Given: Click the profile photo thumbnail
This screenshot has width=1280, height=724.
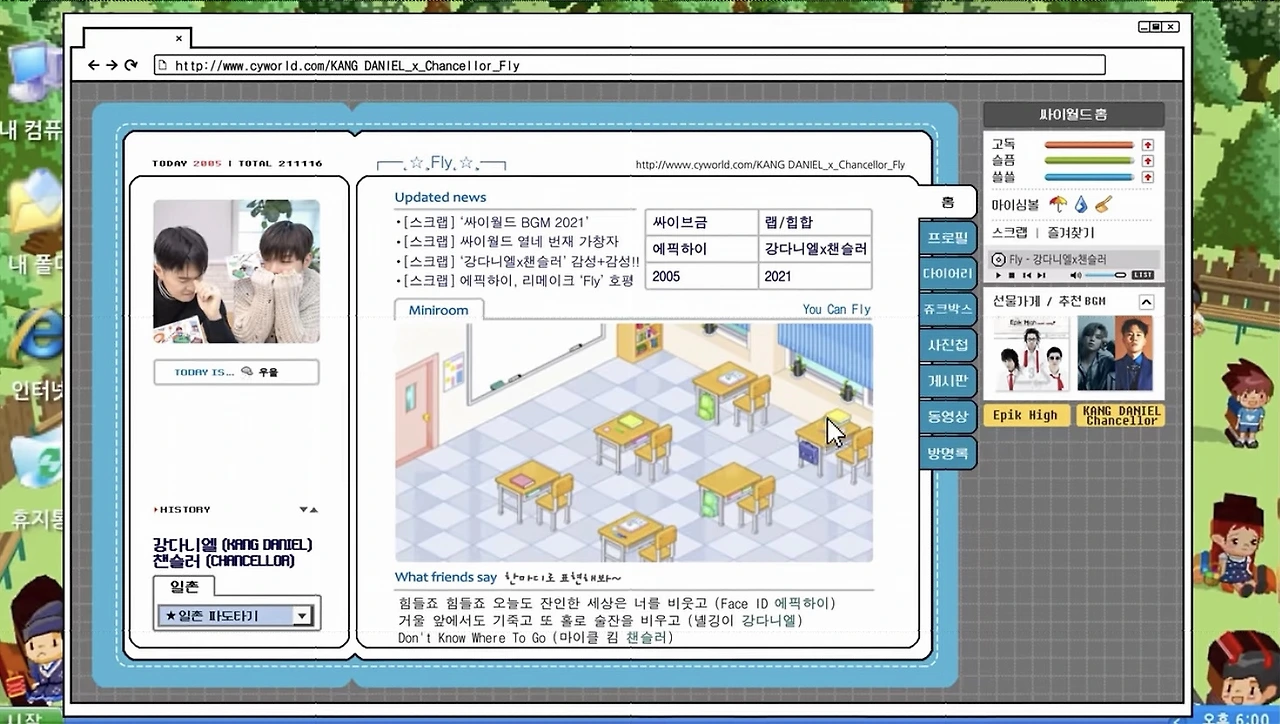Looking at the screenshot, I should pyautogui.click(x=236, y=272).
